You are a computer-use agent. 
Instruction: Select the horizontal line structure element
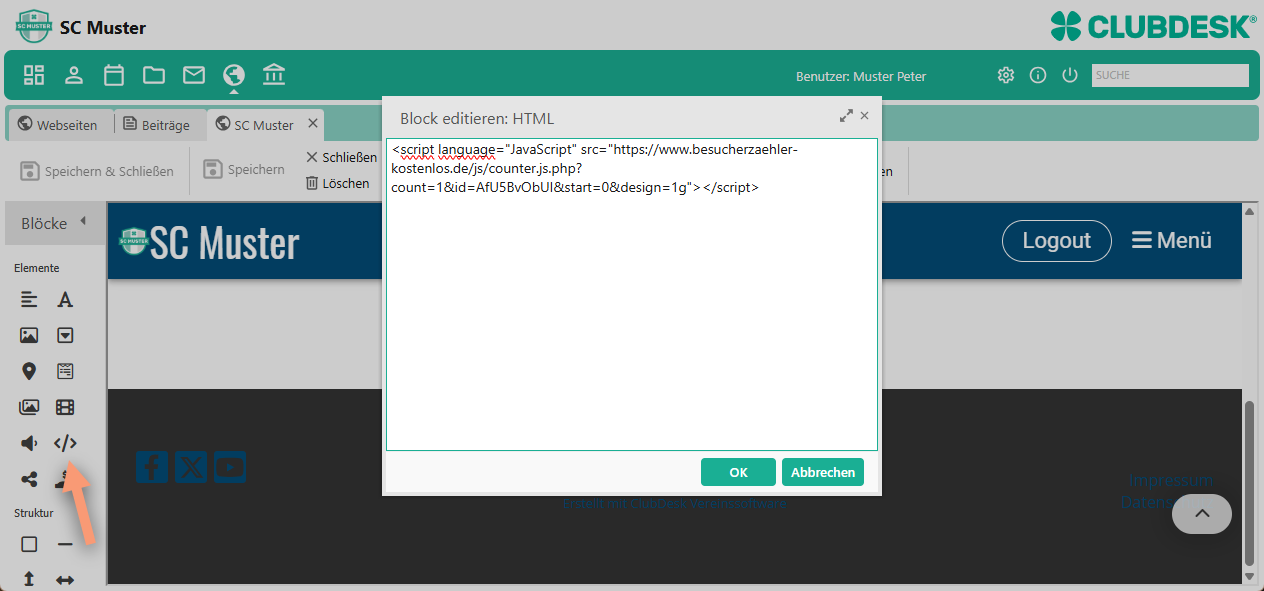pyautogui.click(x=65, y=544)
